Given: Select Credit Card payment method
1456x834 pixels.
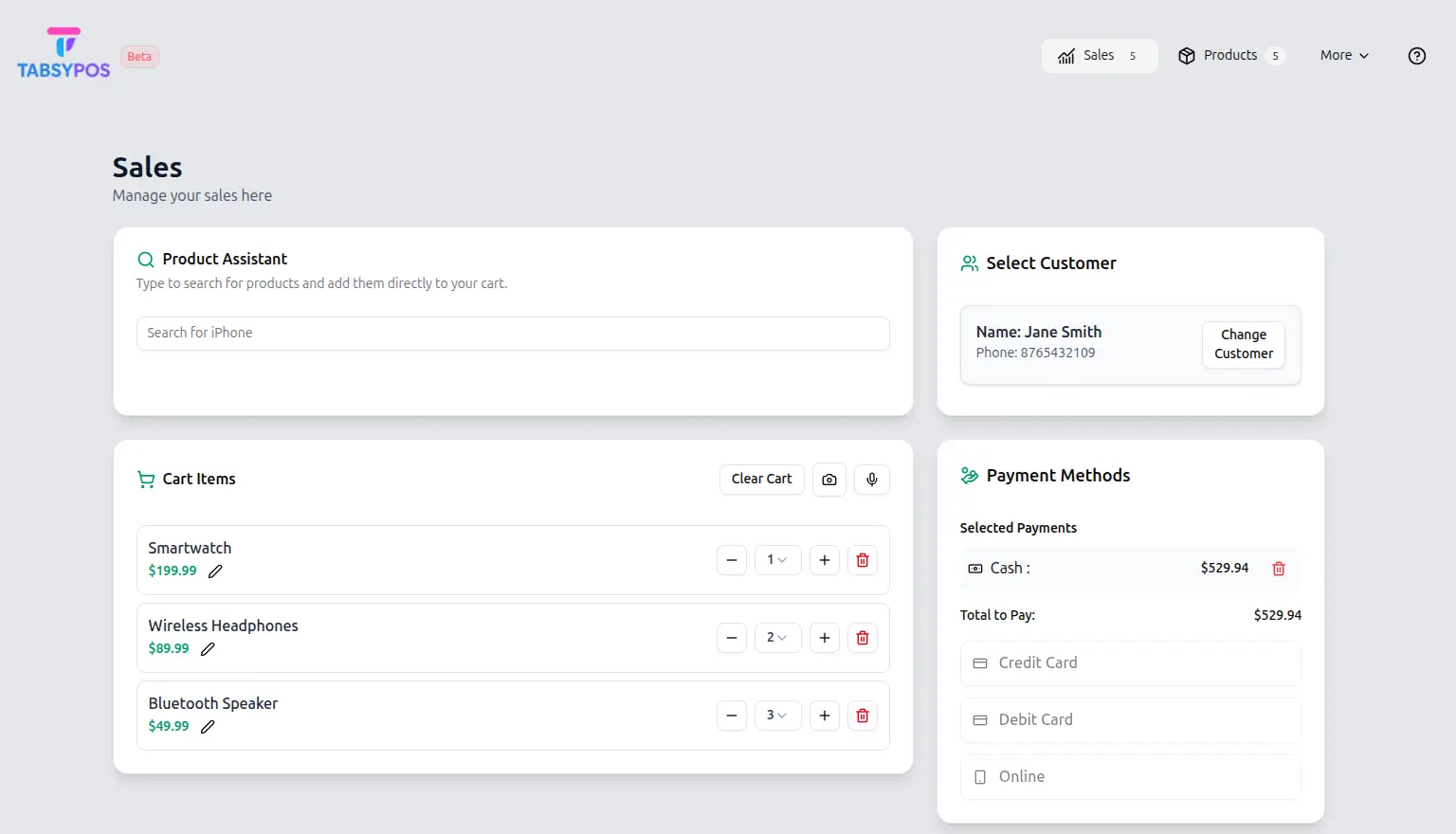Looking at the screenshot, I should [1131, 663].
